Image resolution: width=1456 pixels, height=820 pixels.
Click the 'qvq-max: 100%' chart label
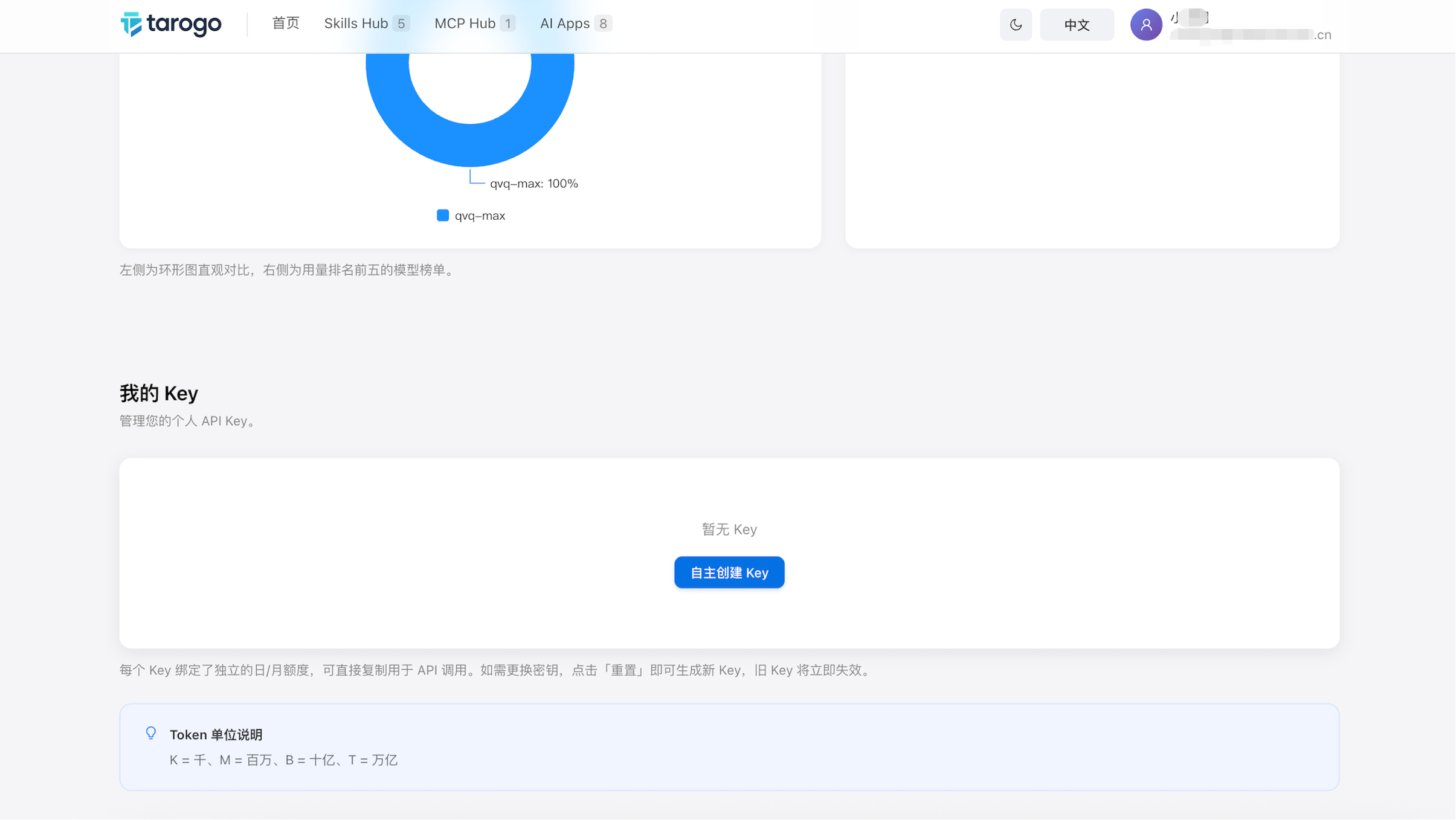[534, 184]
